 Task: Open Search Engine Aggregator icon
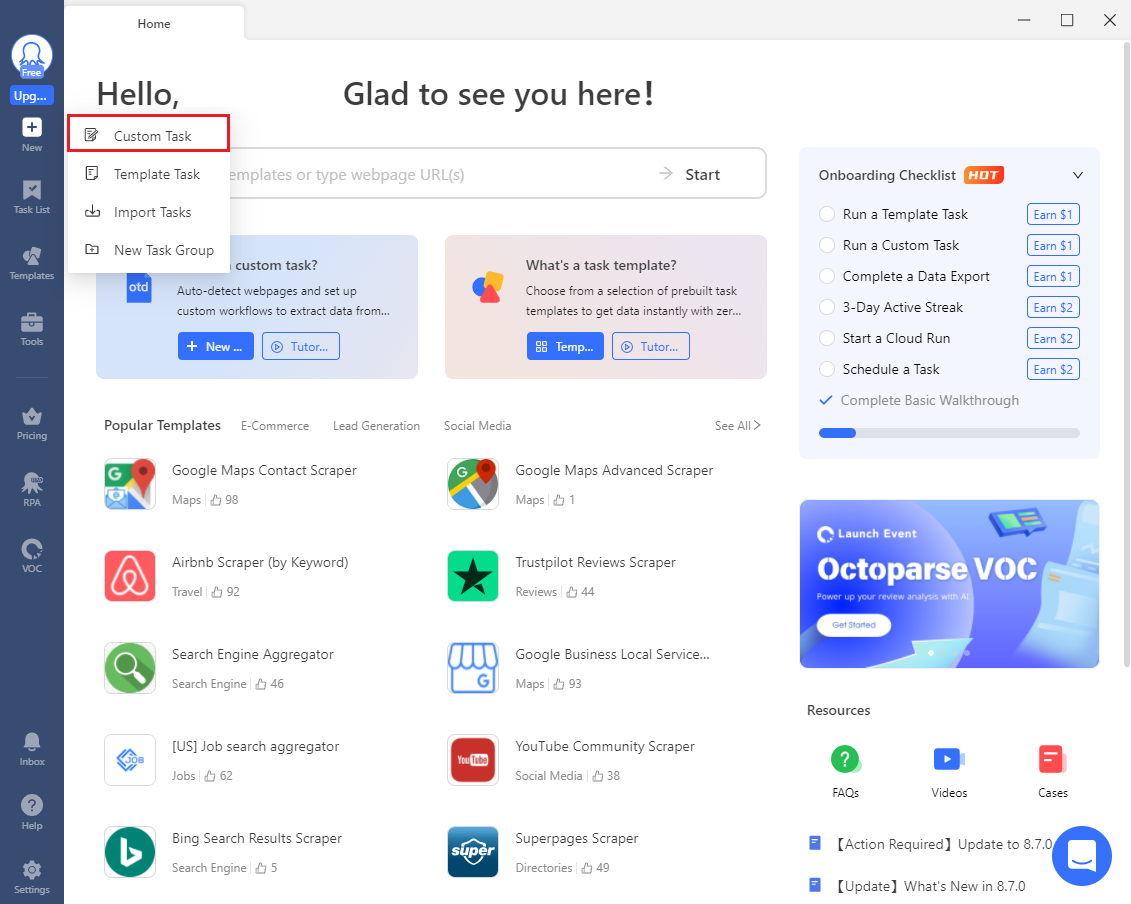[x=130, y=668]
